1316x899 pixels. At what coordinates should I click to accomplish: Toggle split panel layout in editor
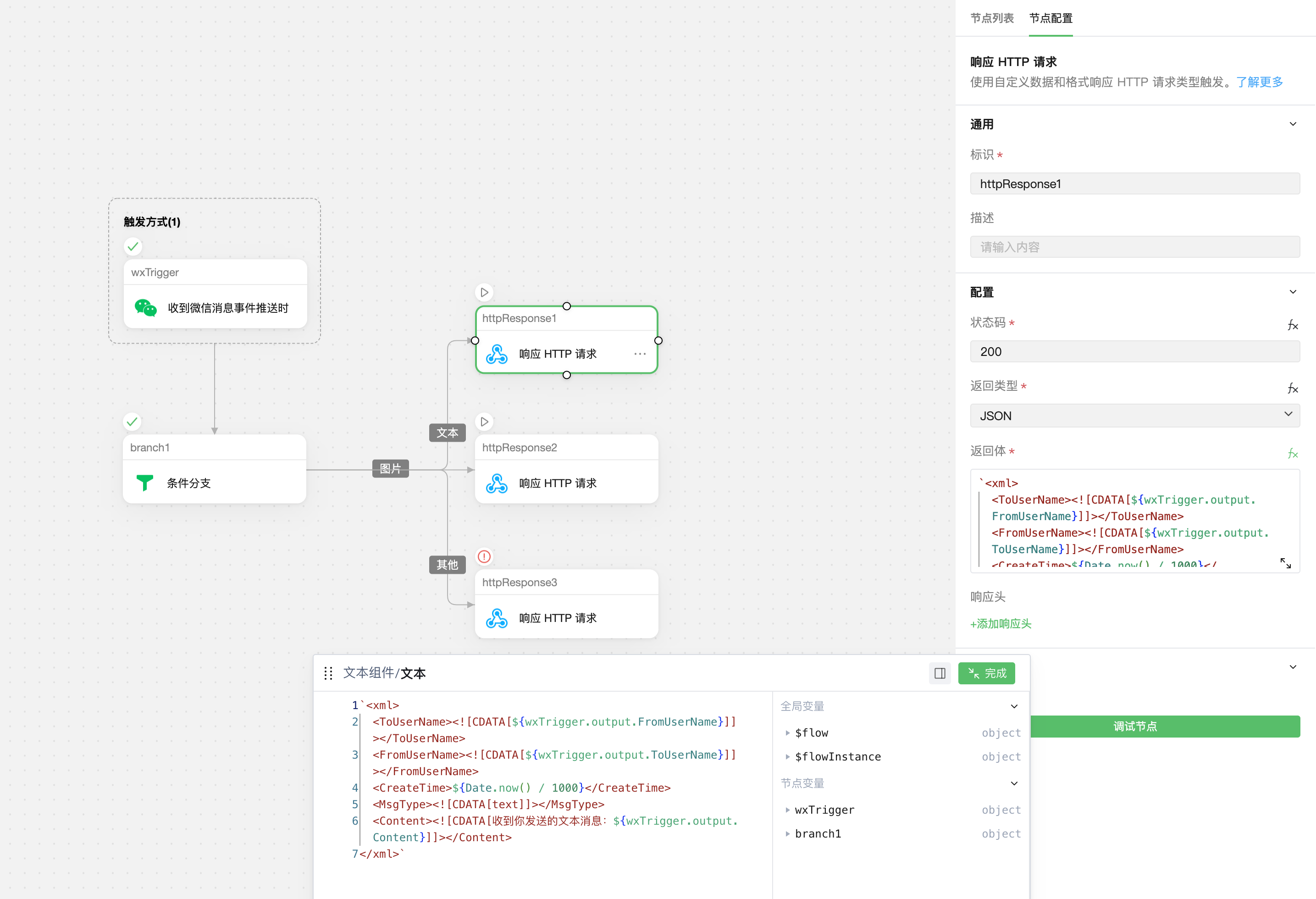coord(940,673)
